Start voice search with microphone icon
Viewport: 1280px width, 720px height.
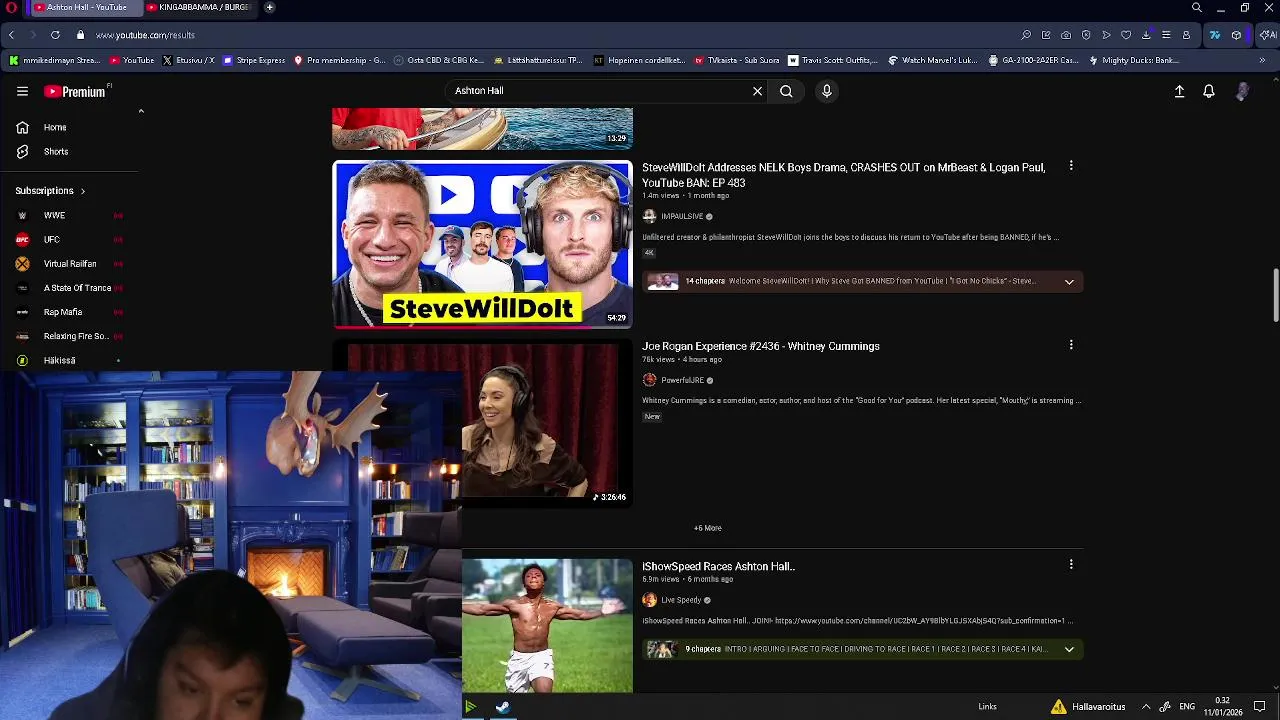tap(826, 91)
